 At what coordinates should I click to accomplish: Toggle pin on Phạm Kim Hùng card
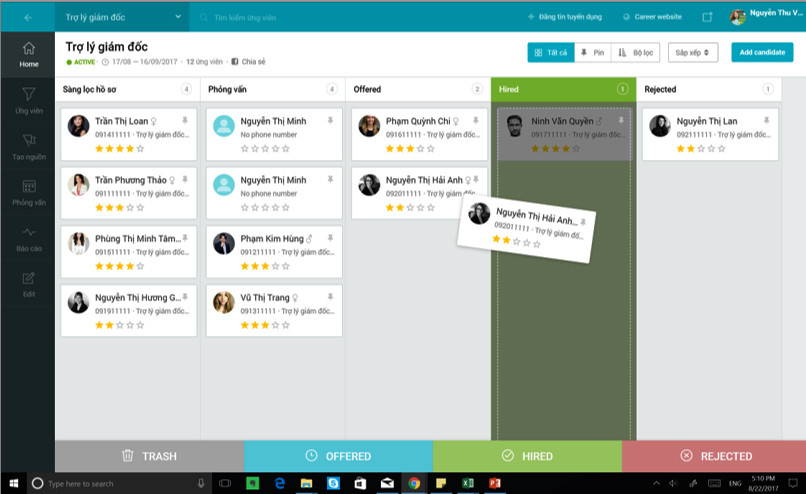coord(329,238)
